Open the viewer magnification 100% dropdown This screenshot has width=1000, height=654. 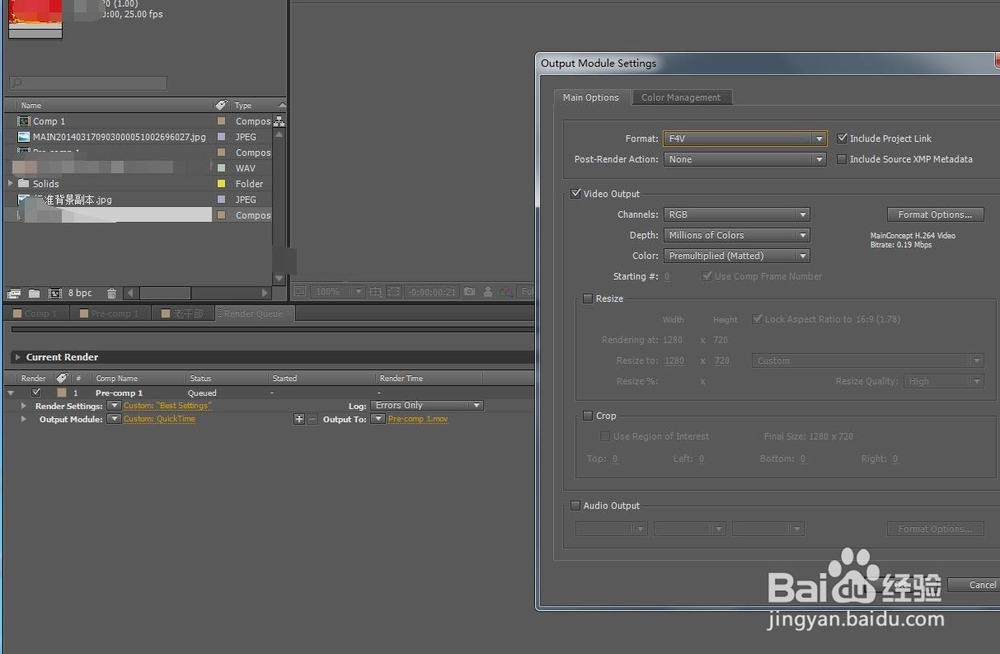pos(337,292)
